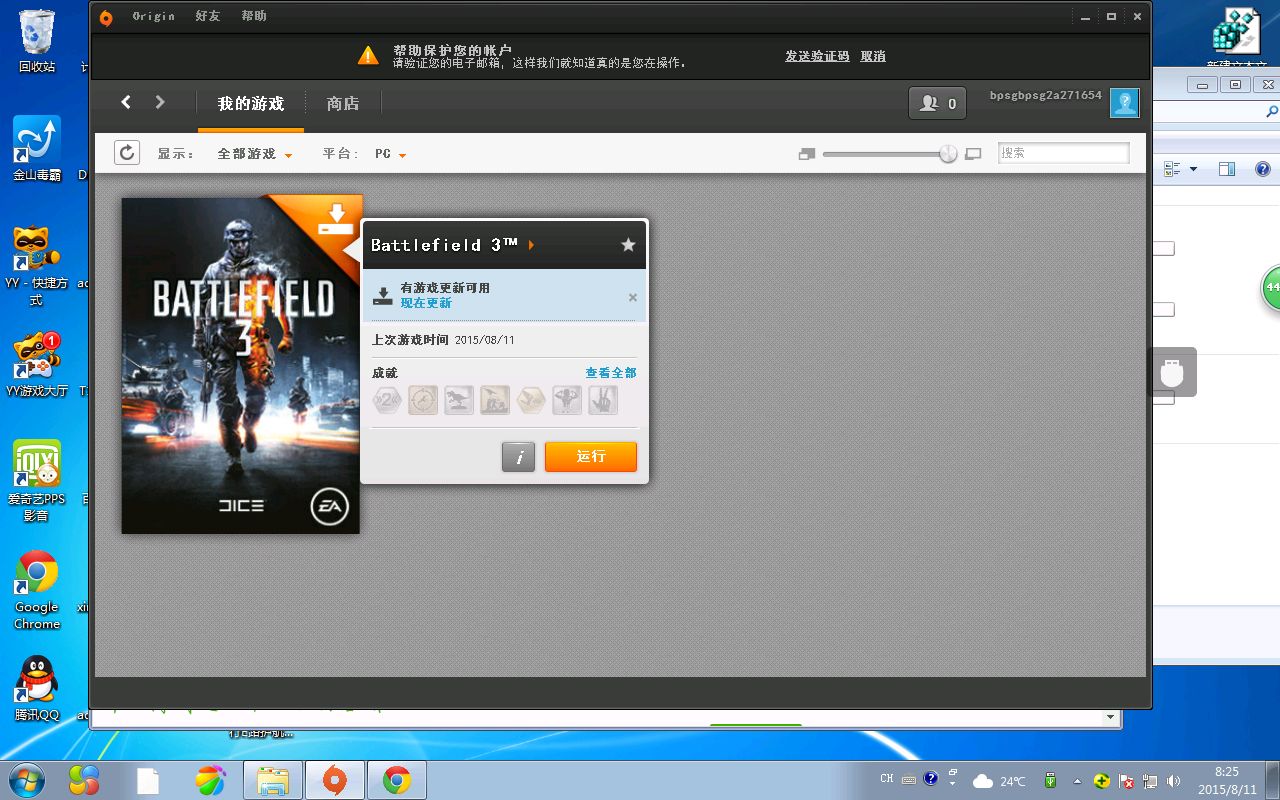This screenshot has height=800, width=1280.
Task: Open the friends list button showing 0
Action: tap(937, 103)
